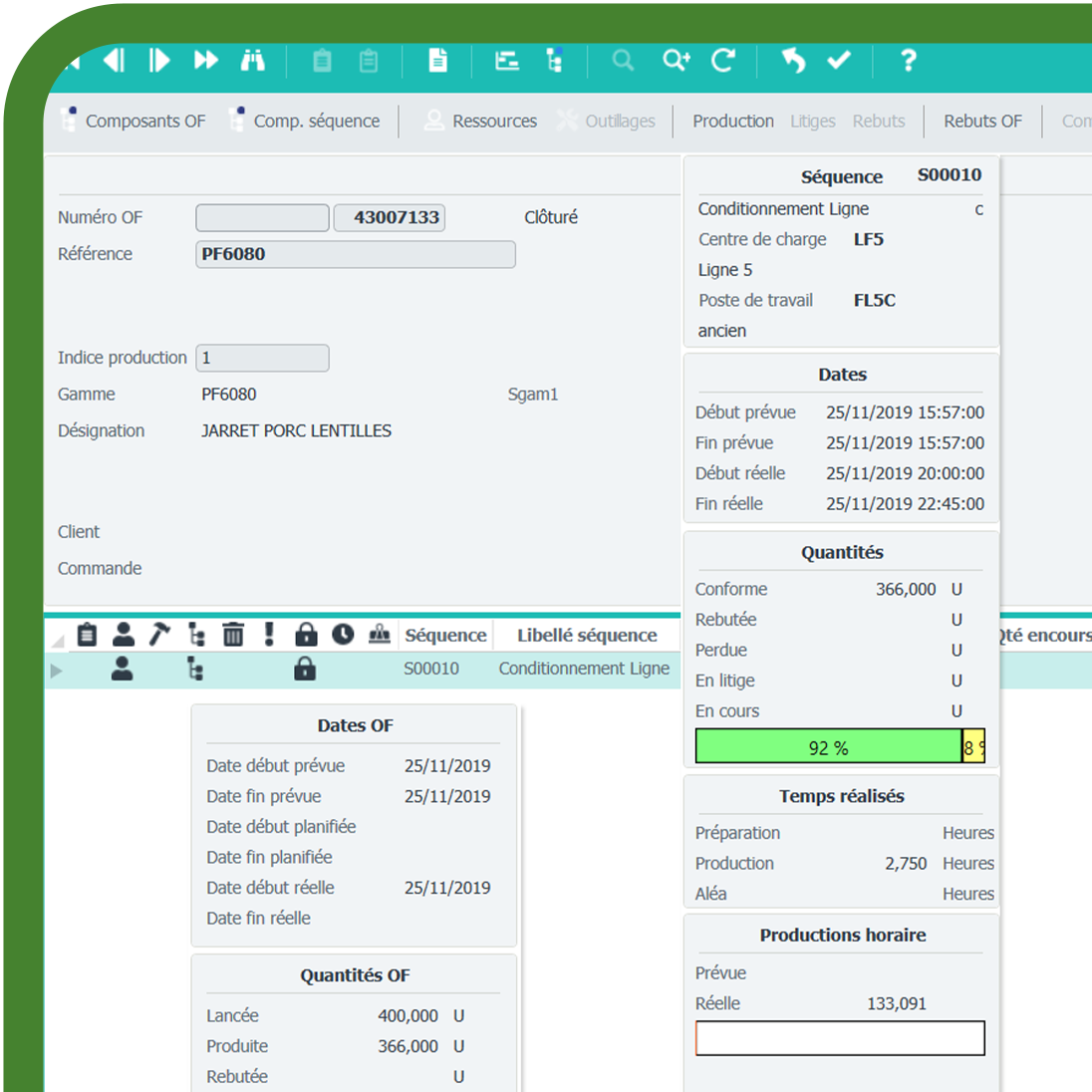The height and width of the screenshot is (1092, 1092).
Task: Click the binoculars search icon
Action: pos(253,61)
